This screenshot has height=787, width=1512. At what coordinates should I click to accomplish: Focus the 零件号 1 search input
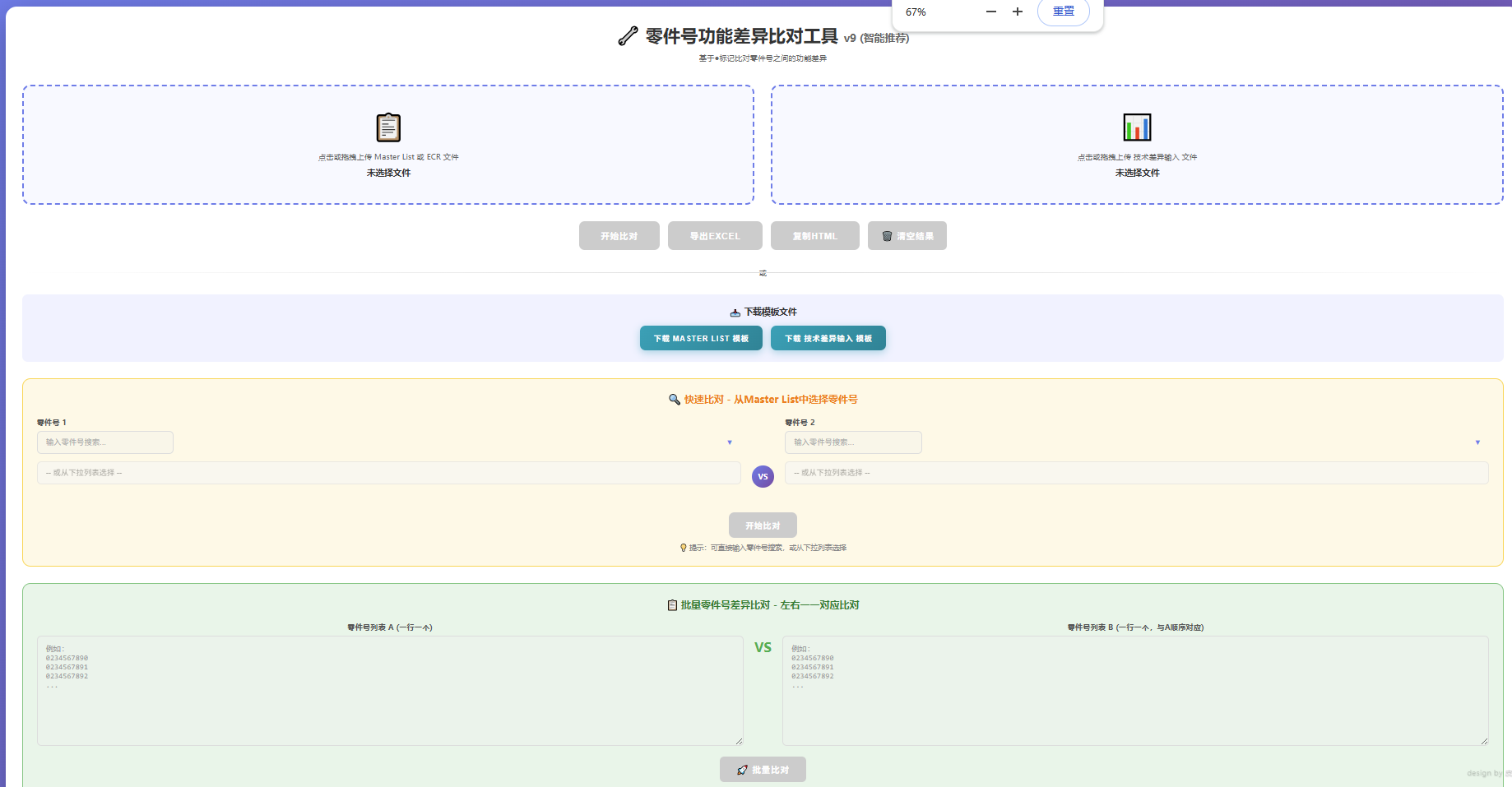pyautogui.click(x=105, y=442)
